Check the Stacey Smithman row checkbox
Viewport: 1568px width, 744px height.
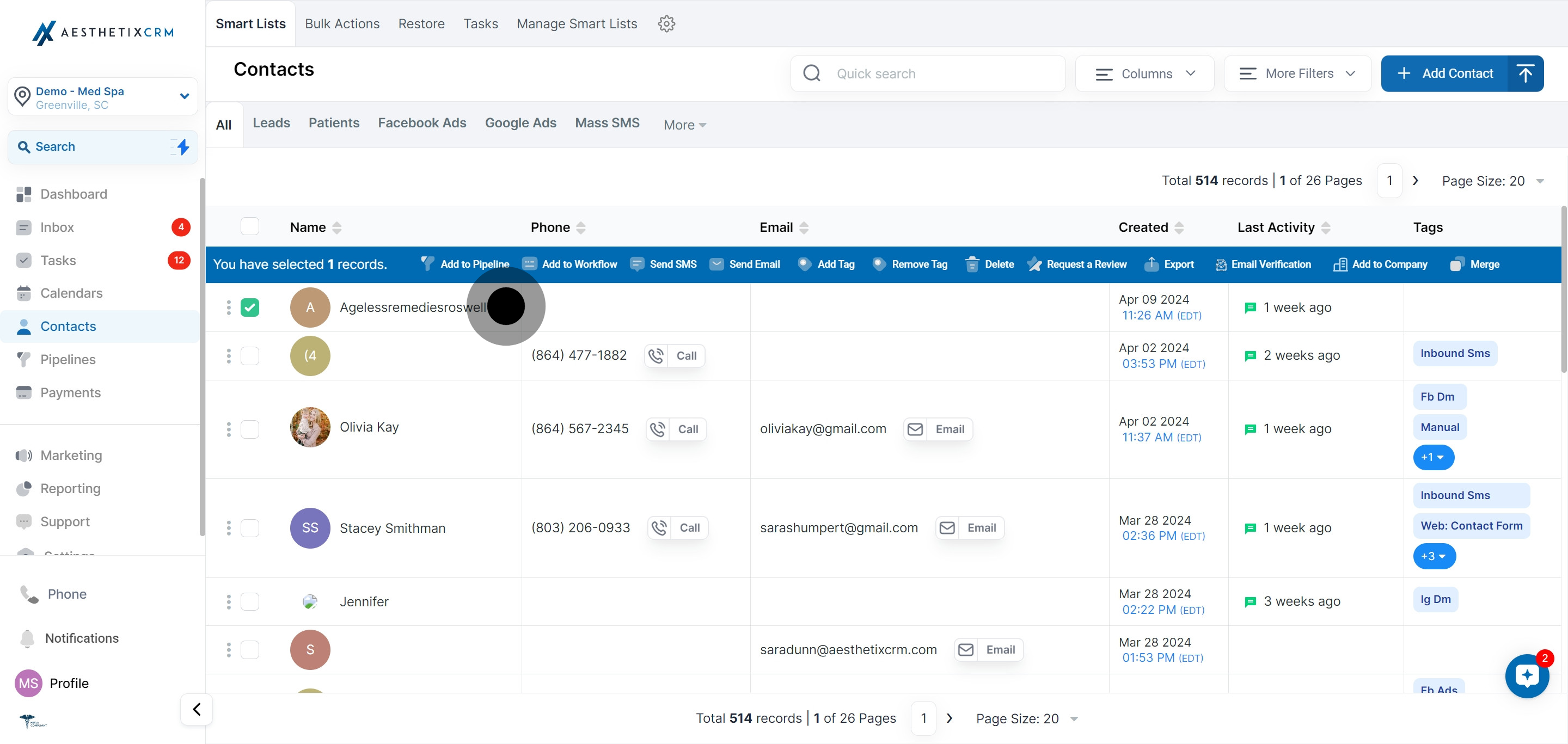pyautogui.click(x=249, y=527)
